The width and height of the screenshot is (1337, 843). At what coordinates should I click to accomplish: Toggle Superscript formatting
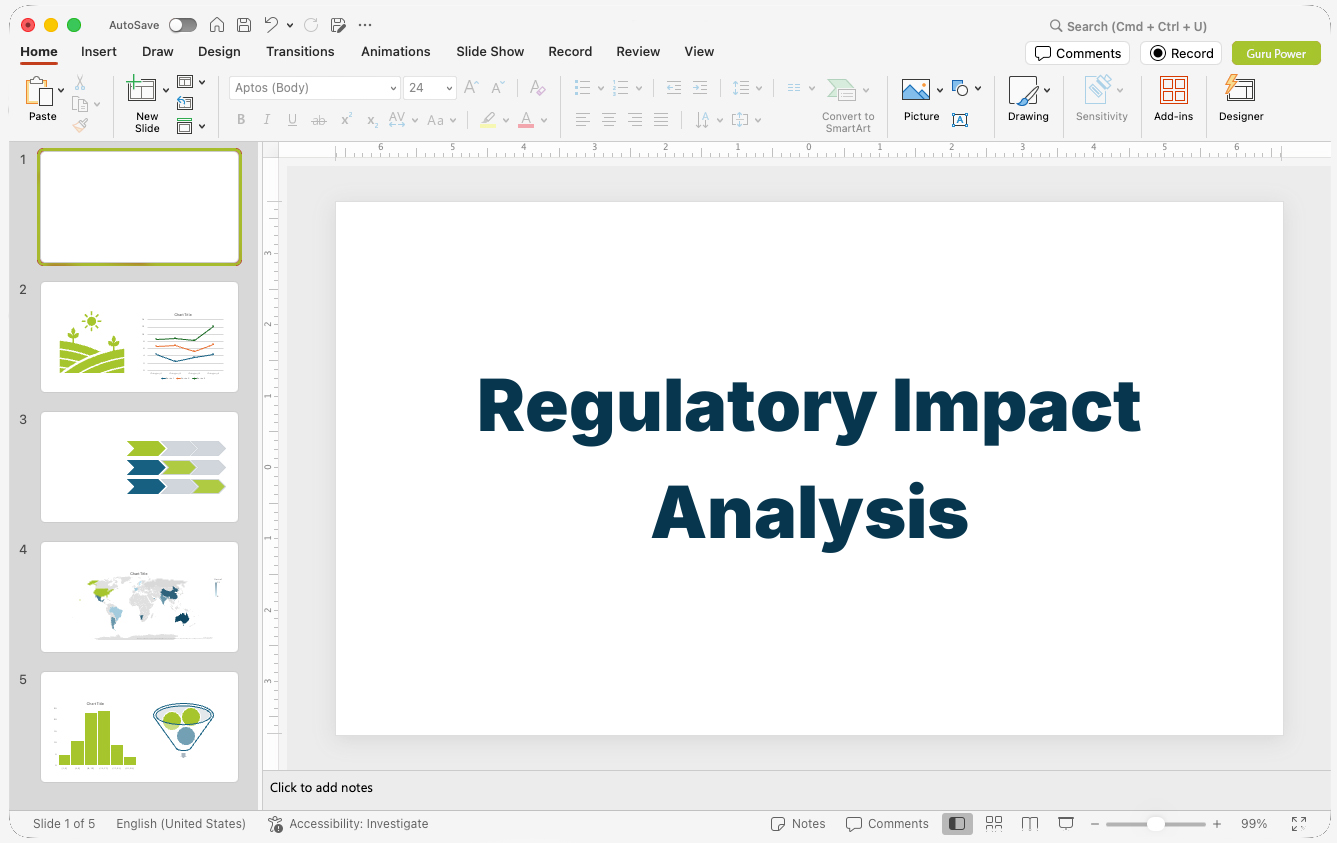tap(346, 120)
